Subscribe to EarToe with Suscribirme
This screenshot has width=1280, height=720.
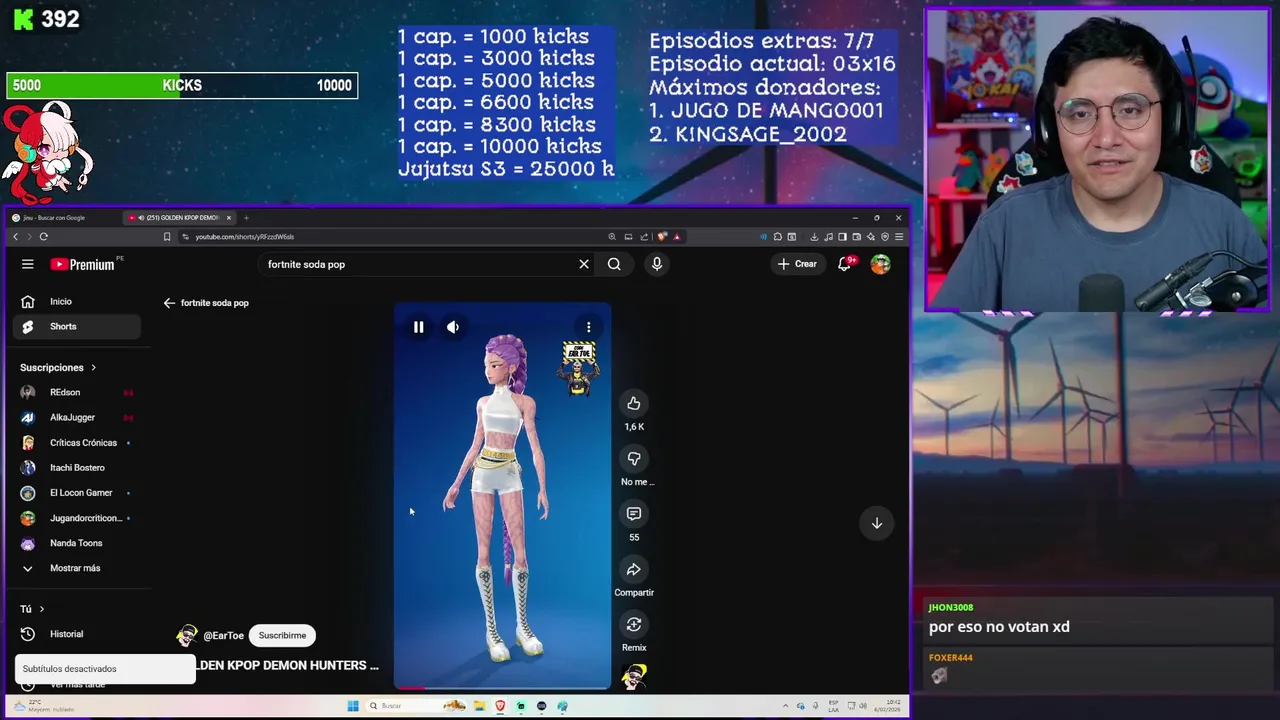point(283,635)
